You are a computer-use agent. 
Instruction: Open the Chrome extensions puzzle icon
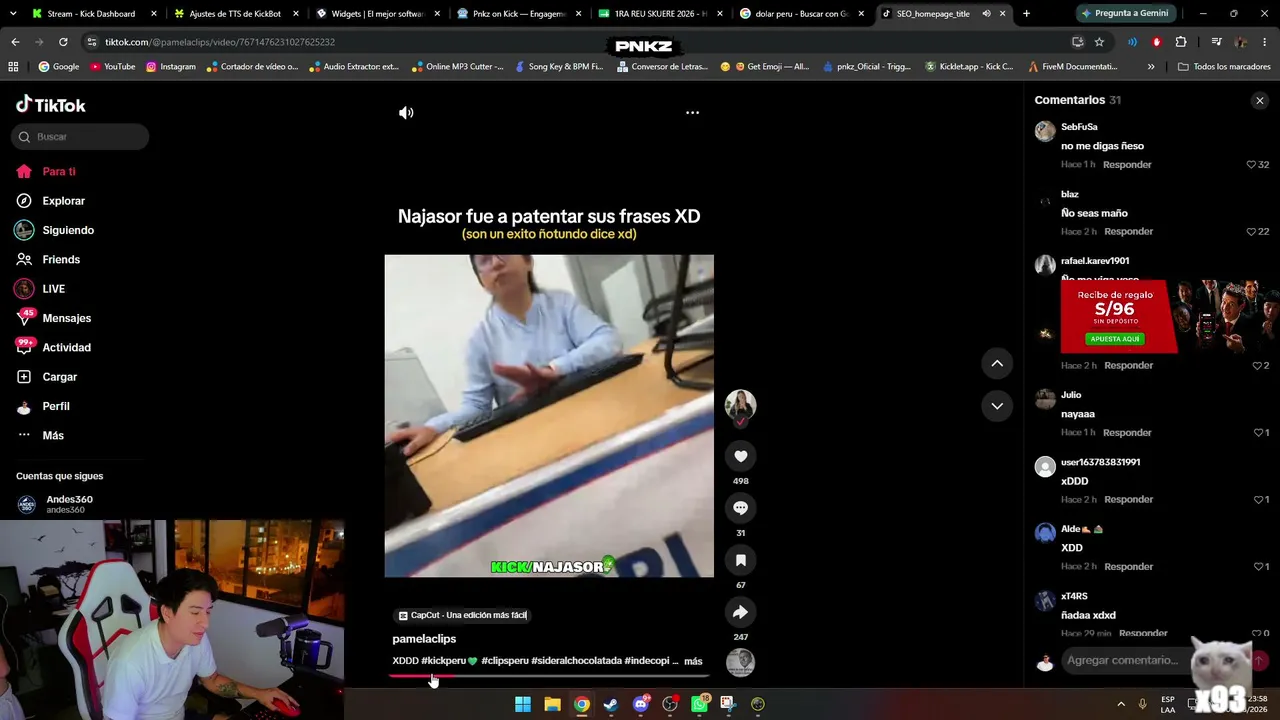point(1181,42)
